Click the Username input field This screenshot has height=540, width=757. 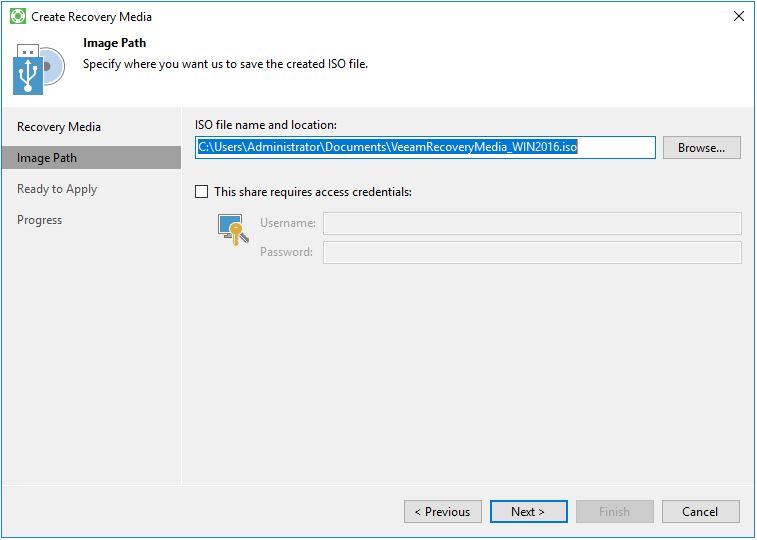pyautogui.click(x=532, y=223)
